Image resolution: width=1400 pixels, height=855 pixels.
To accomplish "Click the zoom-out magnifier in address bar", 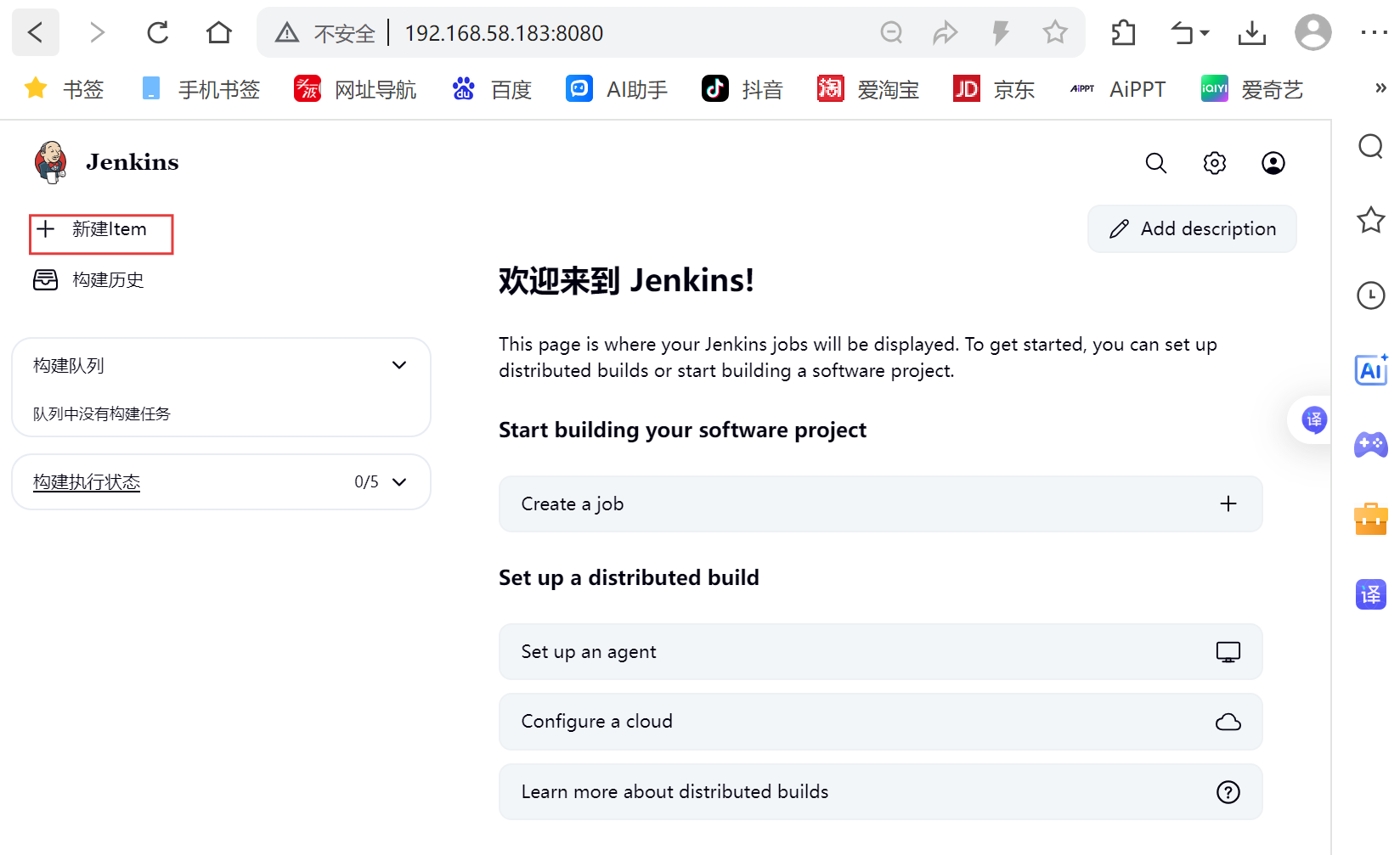I will click(891, 32).
